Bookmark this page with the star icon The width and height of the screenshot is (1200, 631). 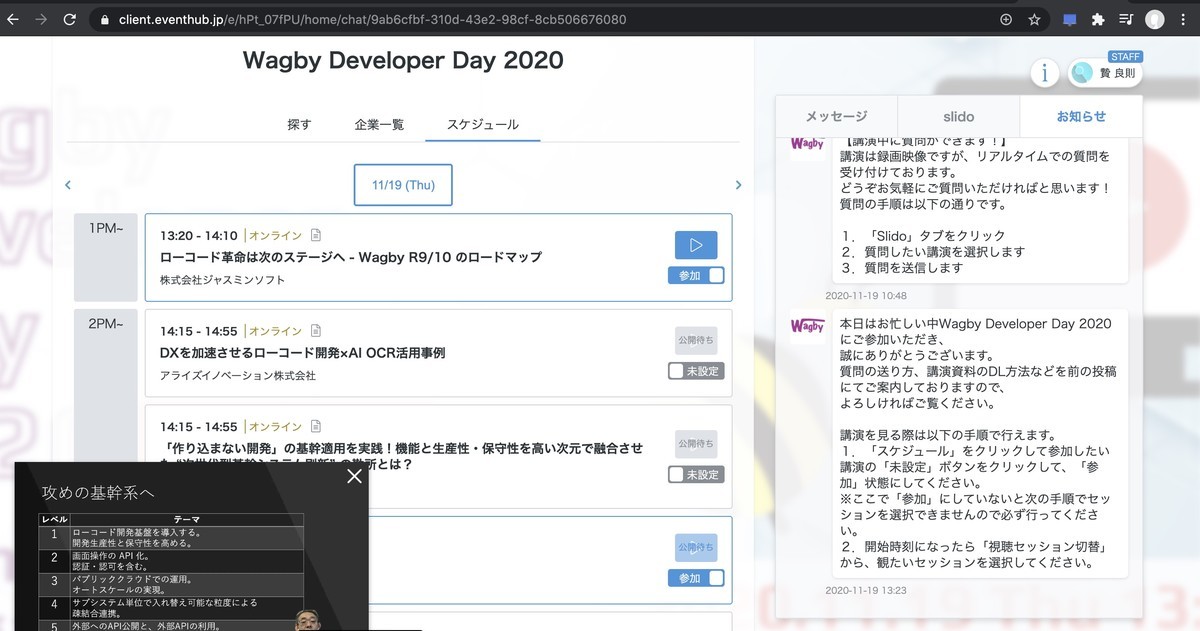coord(1035,19)
